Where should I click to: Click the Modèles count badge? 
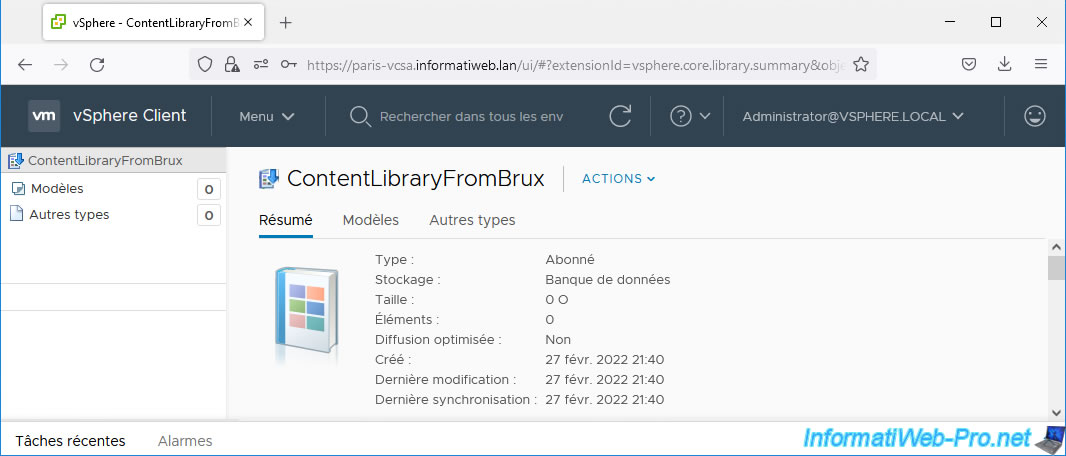(x=209, y=190)
